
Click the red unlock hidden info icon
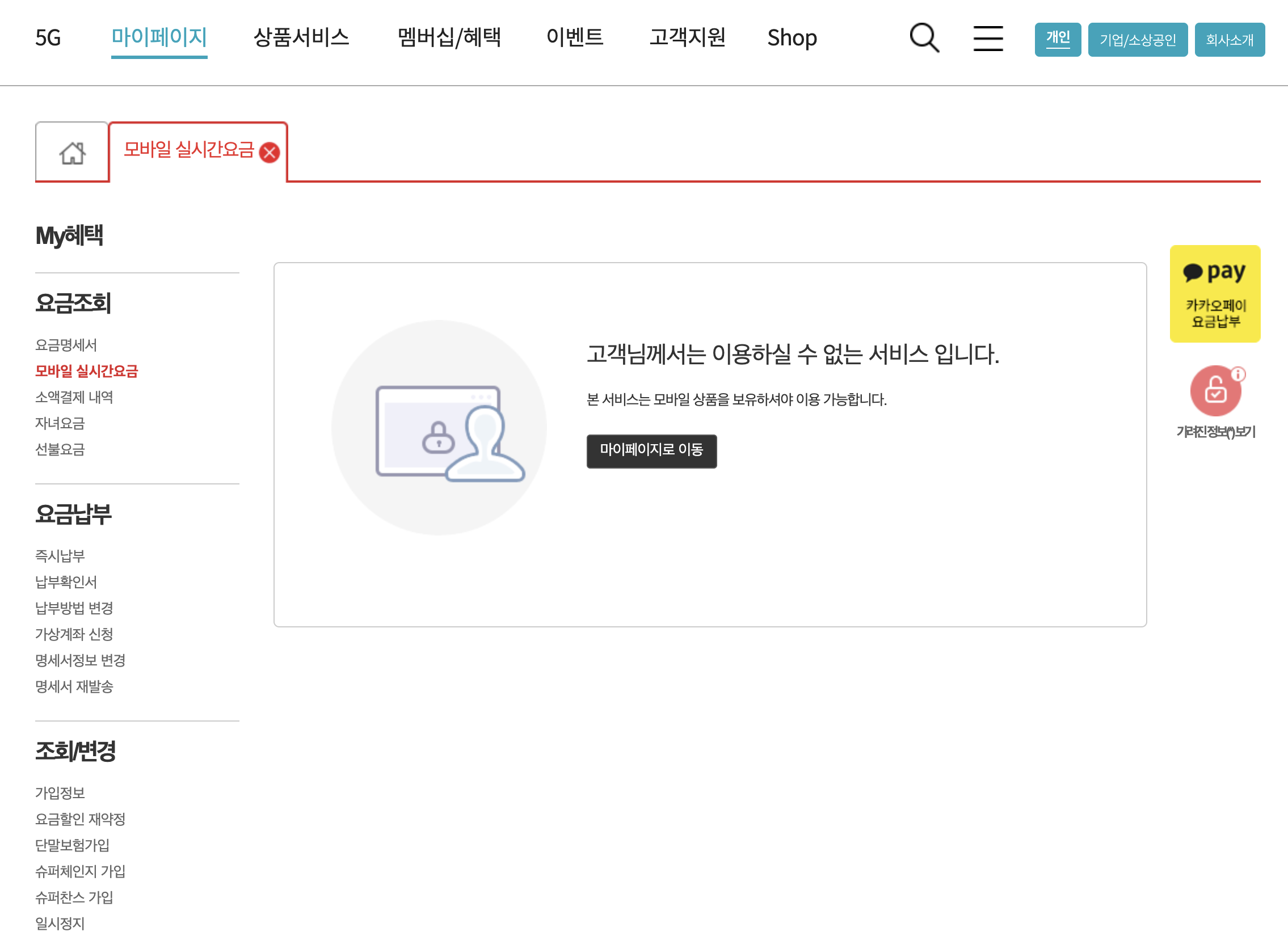(1215, 390)
